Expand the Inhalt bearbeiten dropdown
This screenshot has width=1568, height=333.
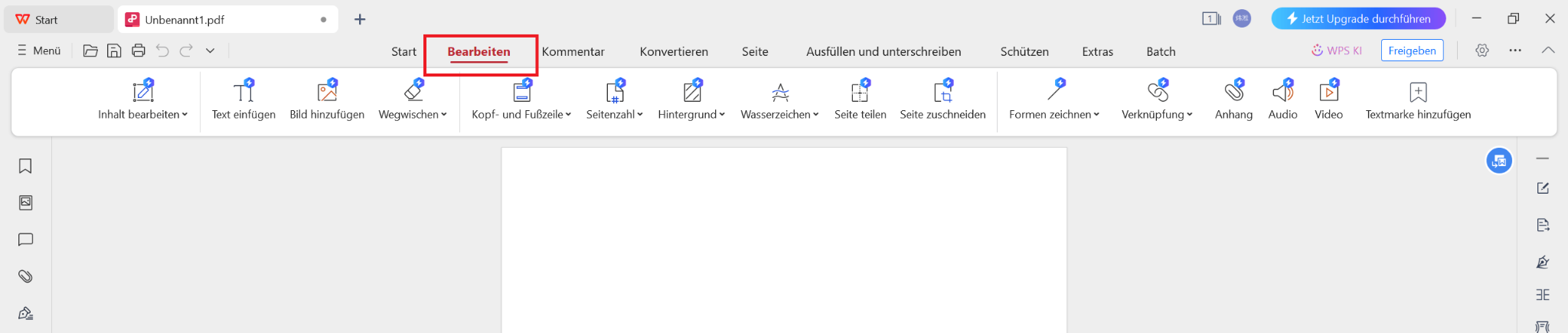pos(185,115)
